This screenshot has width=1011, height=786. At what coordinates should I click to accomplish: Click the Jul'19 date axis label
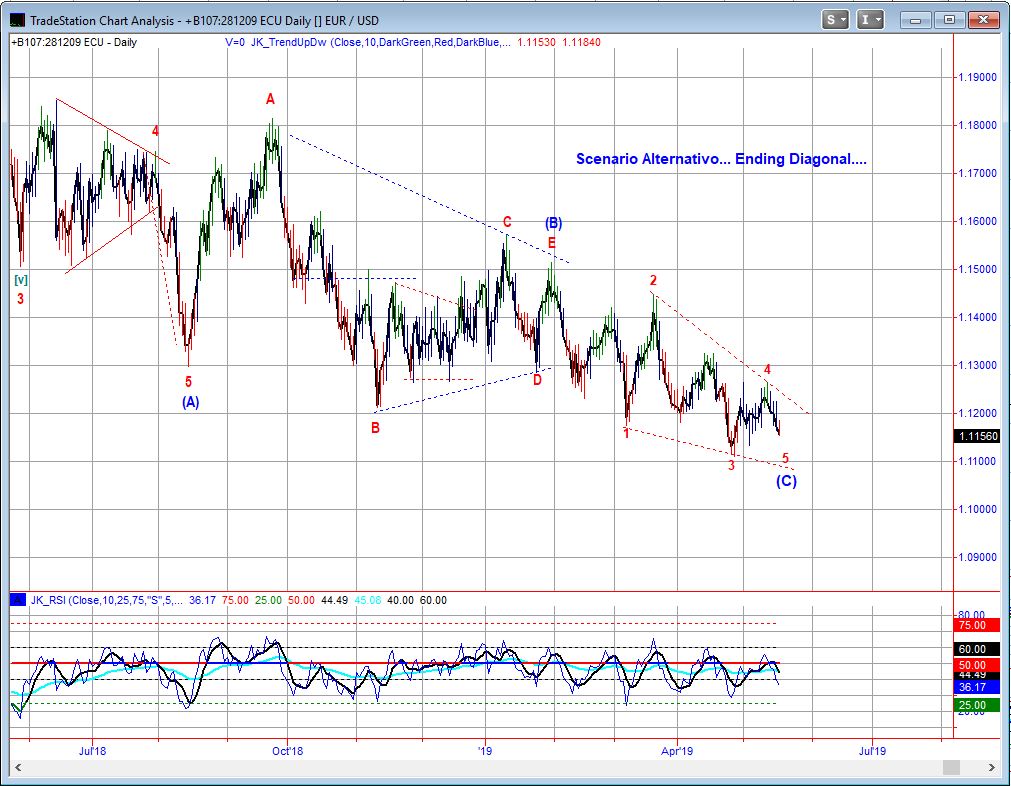[x=872, y=751]
